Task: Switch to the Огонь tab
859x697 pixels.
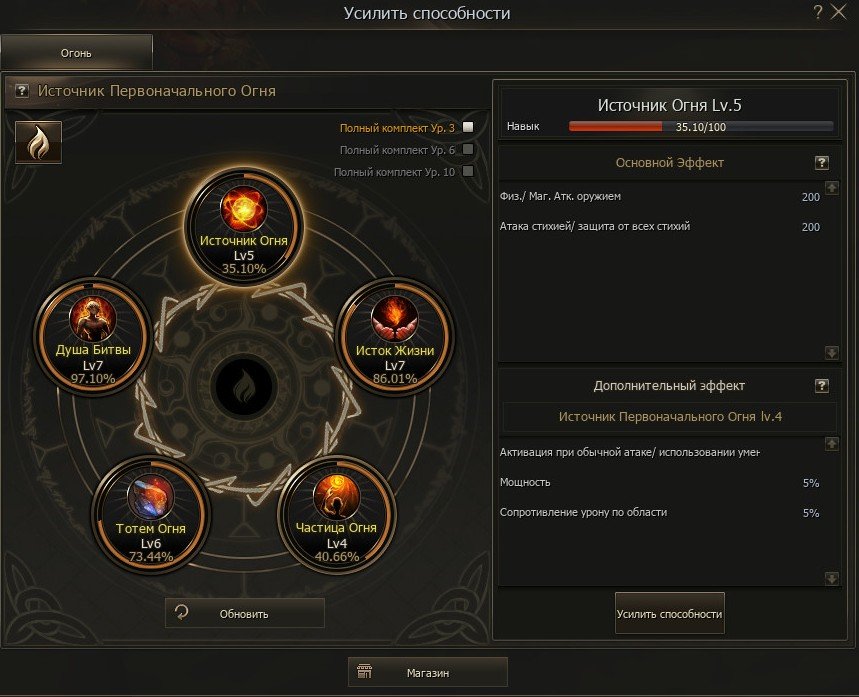Action: point(76,53)
